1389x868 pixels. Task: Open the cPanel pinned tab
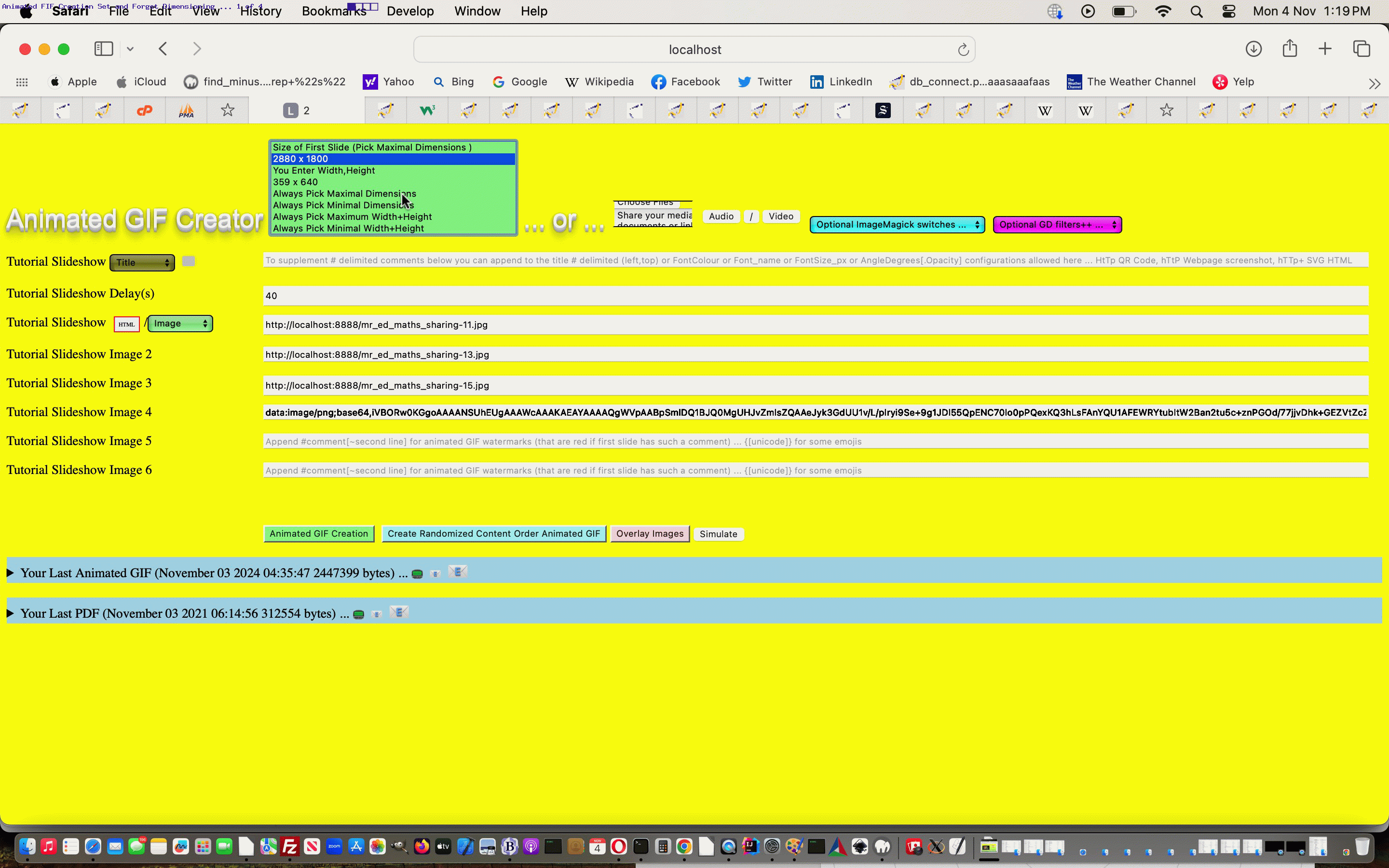pos(145,110)
